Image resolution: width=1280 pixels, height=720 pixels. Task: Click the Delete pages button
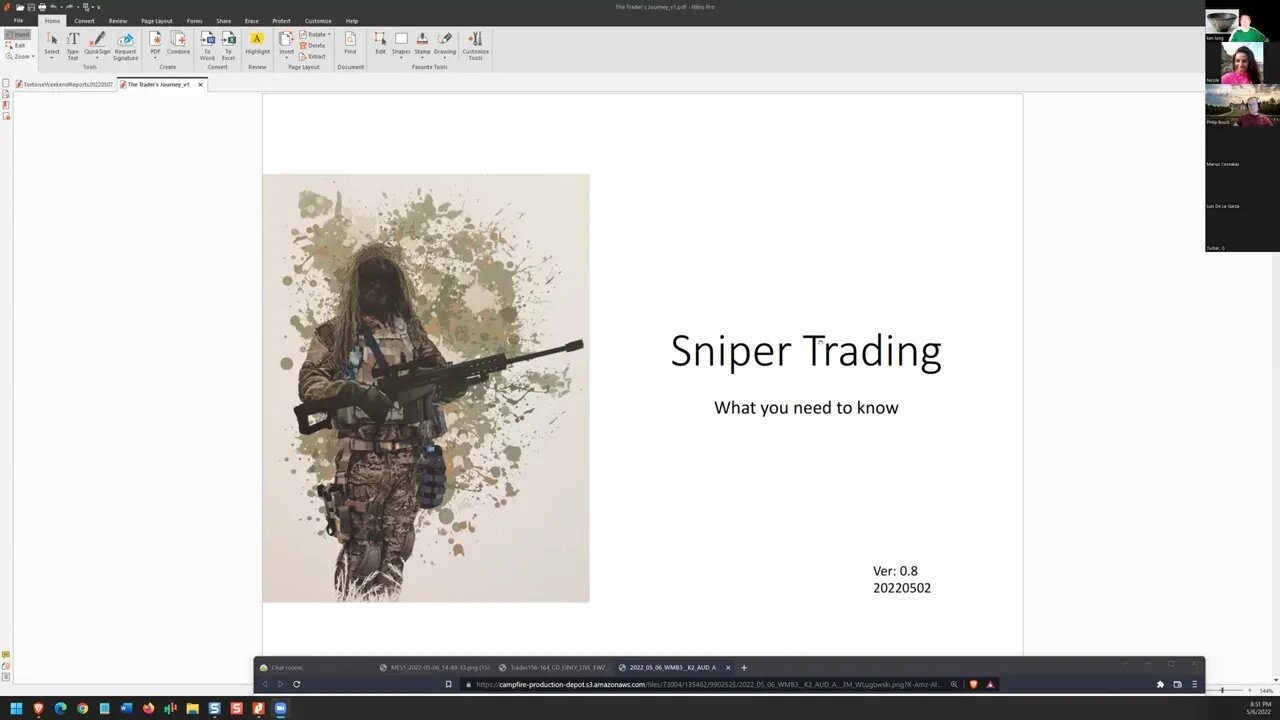(312, 45)
